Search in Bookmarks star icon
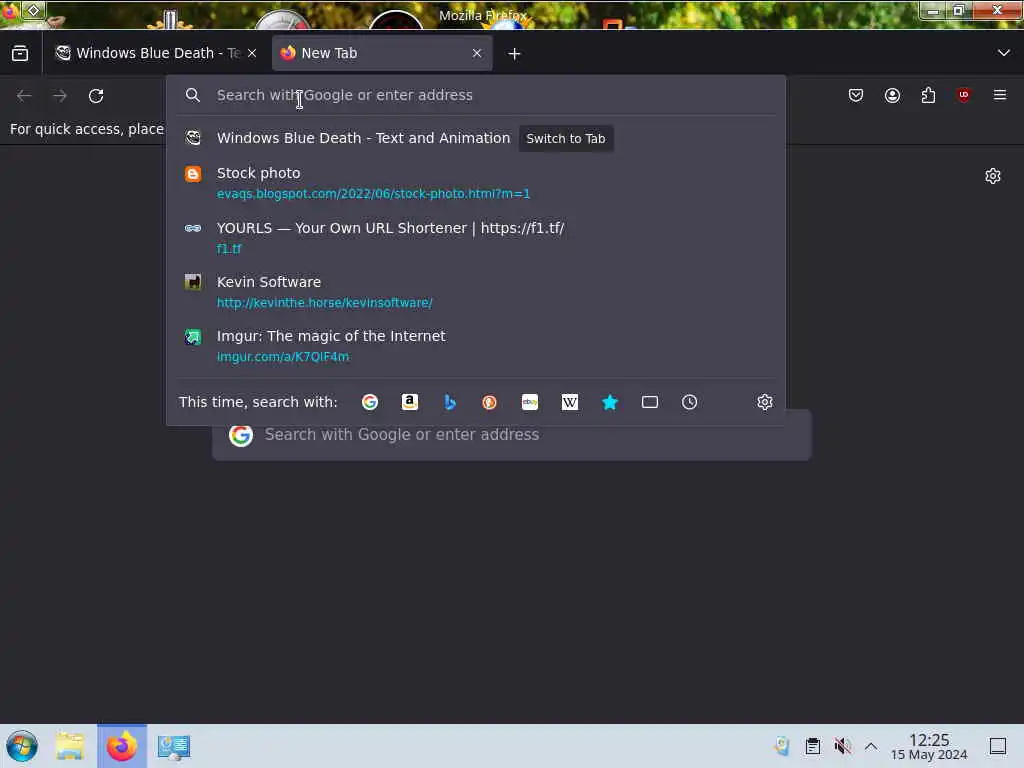The width and height of the screenshot is (1024, 768). (x=609, y=402)
